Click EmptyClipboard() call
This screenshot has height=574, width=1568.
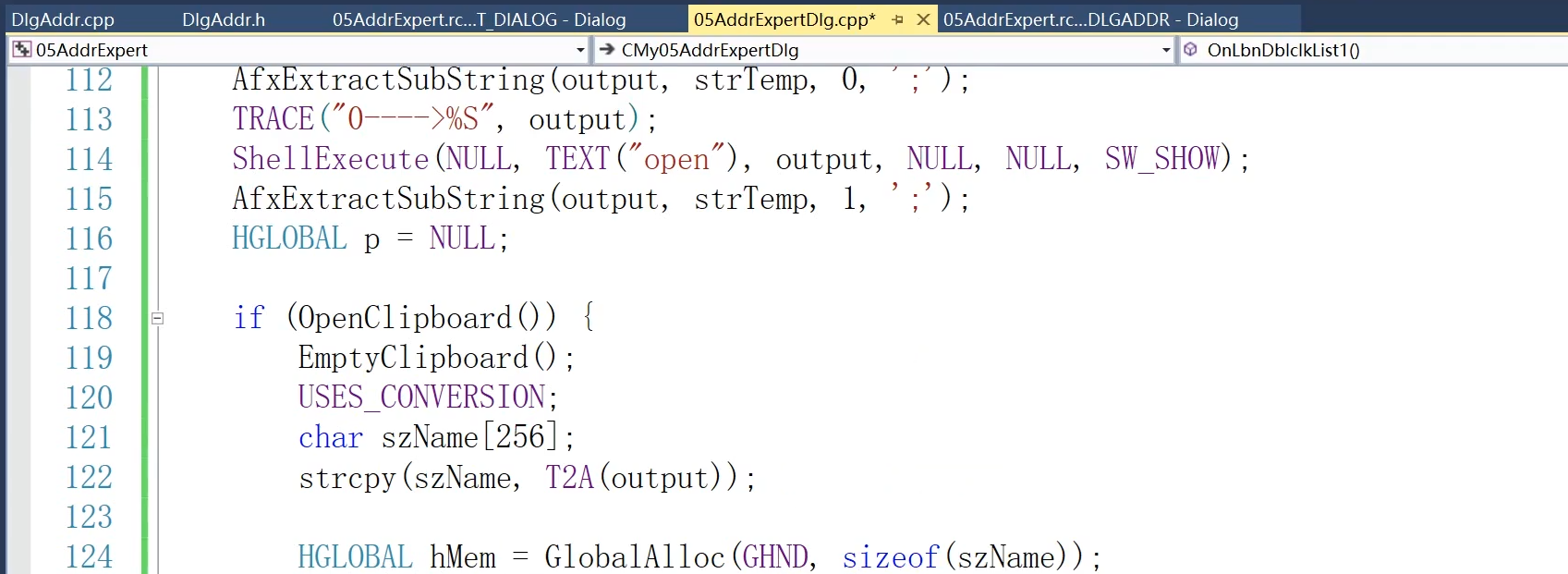click(428, 358)
